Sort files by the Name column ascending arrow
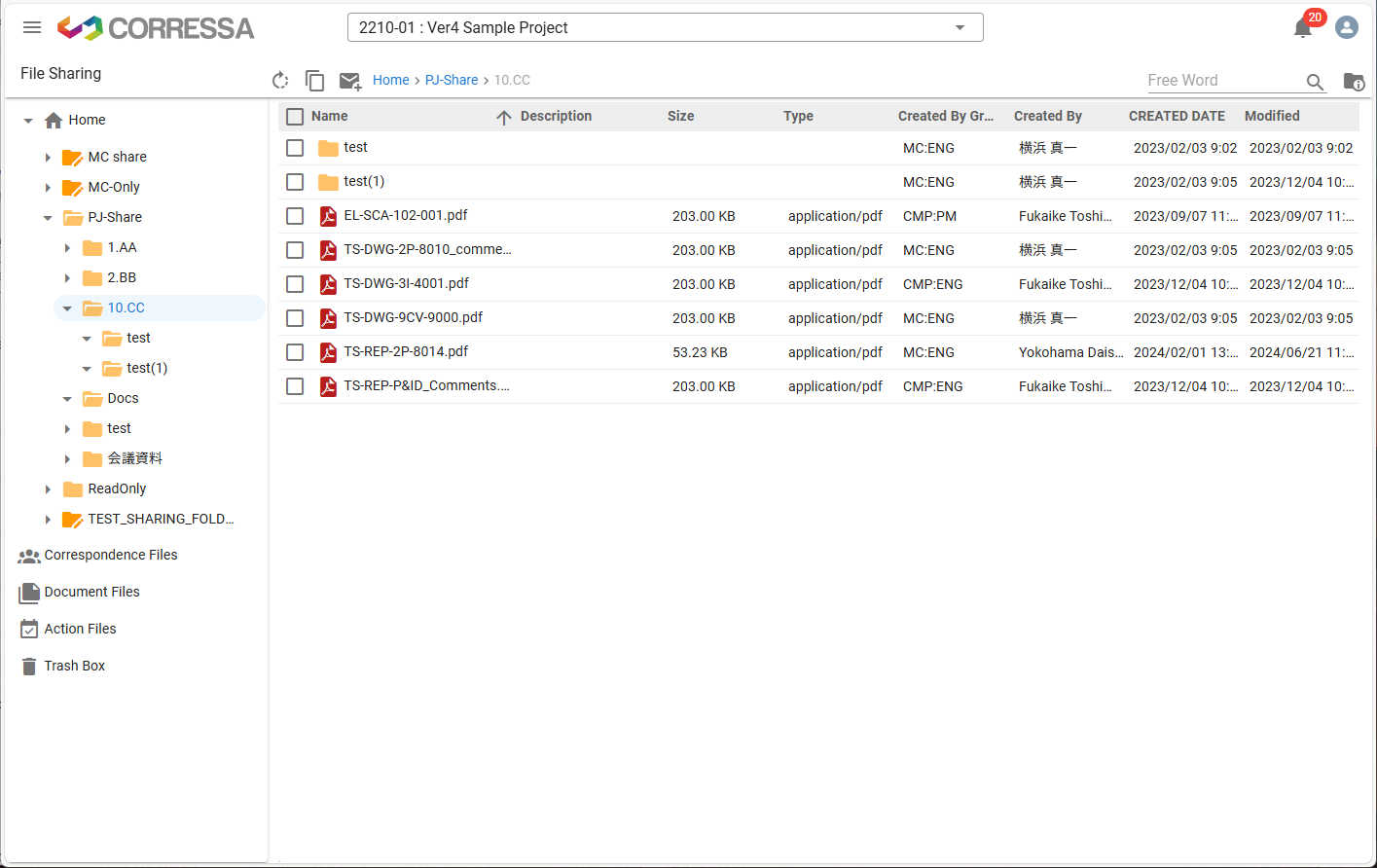Image resolution: width=1377 pixels, height=868 pixels. [503, 116]
